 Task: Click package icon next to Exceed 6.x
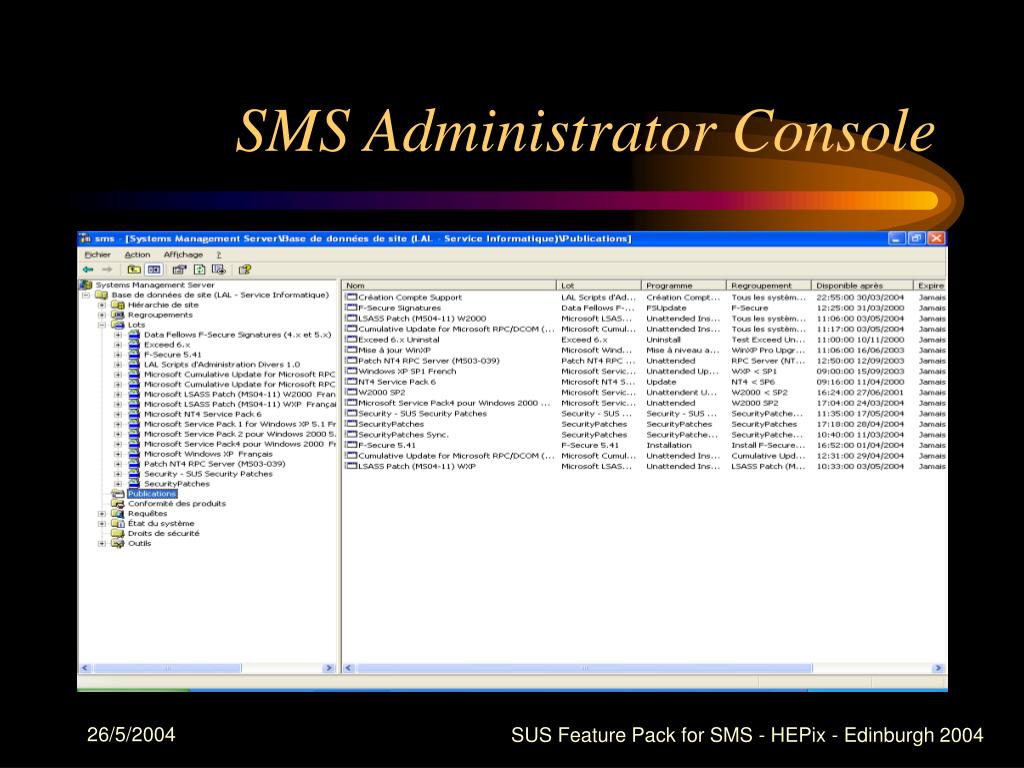[134, 345]
